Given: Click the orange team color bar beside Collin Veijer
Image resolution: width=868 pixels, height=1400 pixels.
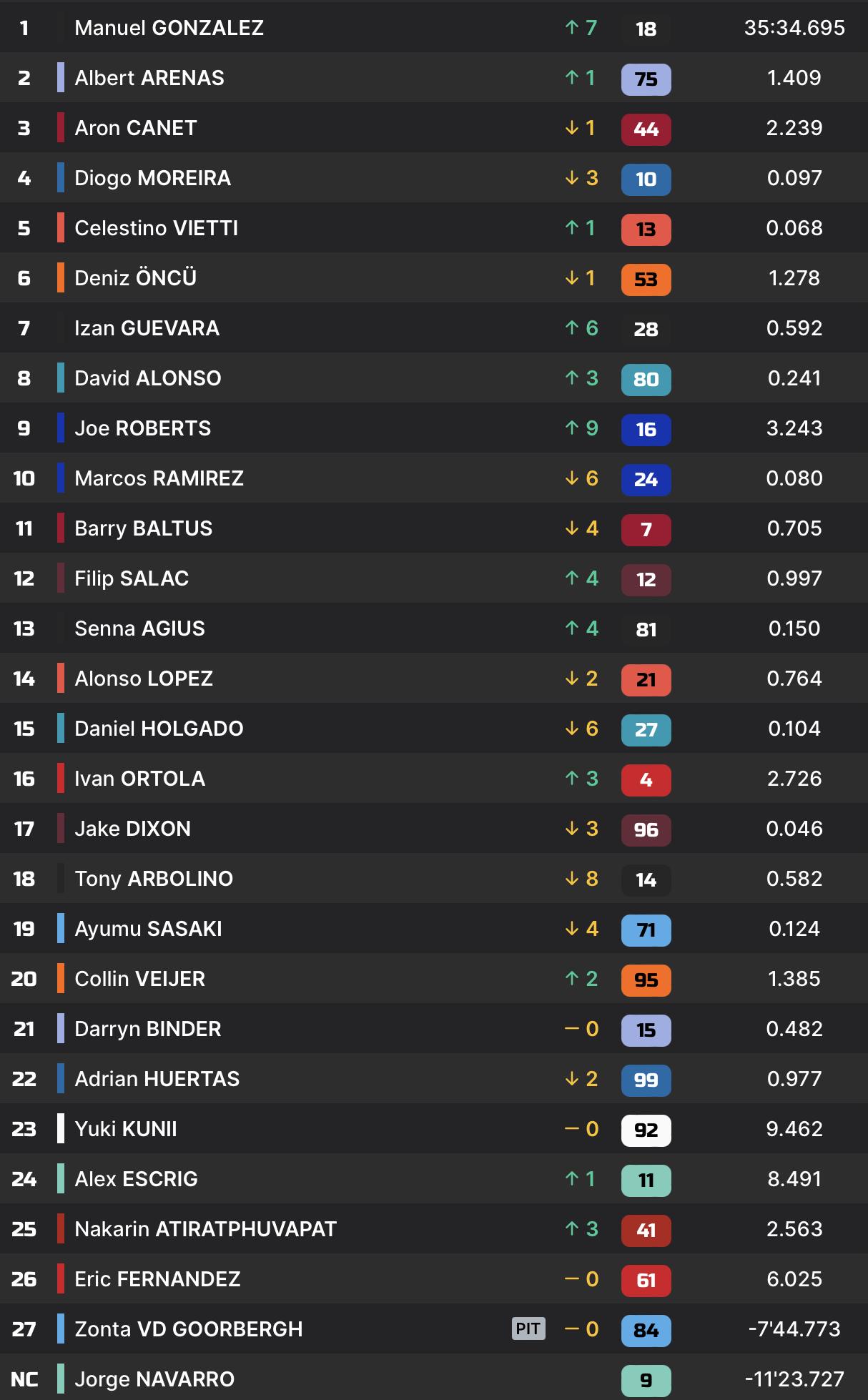Looking at the screenshot, I should [x=61, y=978].
